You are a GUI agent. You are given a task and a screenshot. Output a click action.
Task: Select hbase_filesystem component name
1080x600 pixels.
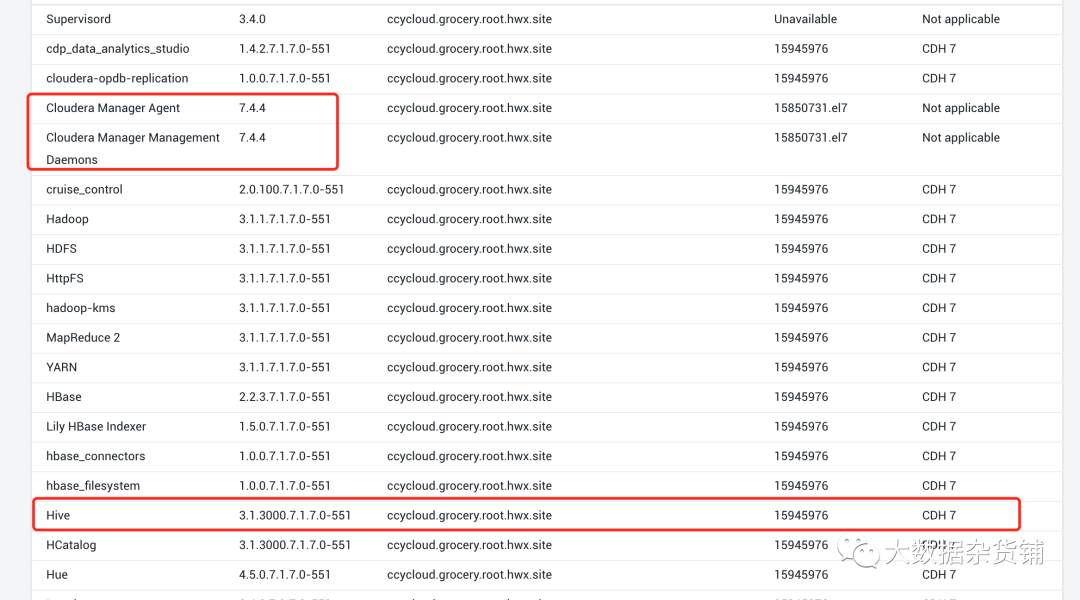click(x=93, y=486)
